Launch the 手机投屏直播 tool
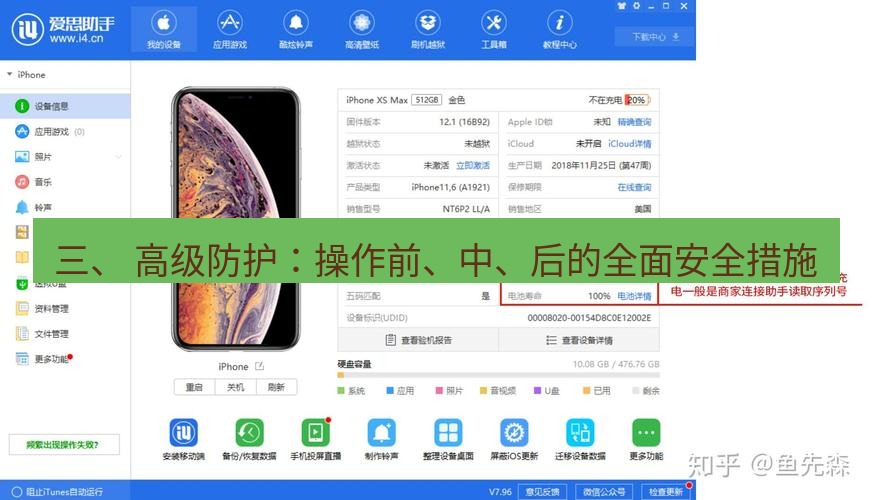 point(315,432)
